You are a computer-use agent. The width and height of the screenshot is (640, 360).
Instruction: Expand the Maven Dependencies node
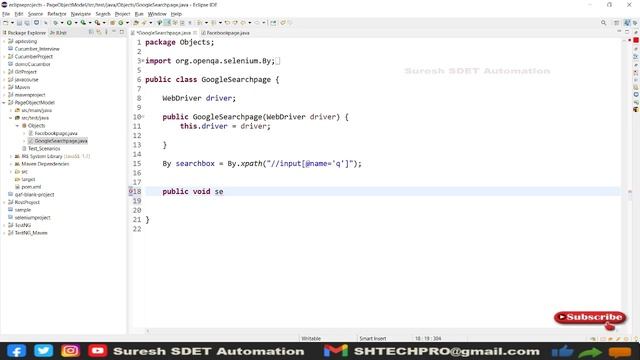point(11,164)
